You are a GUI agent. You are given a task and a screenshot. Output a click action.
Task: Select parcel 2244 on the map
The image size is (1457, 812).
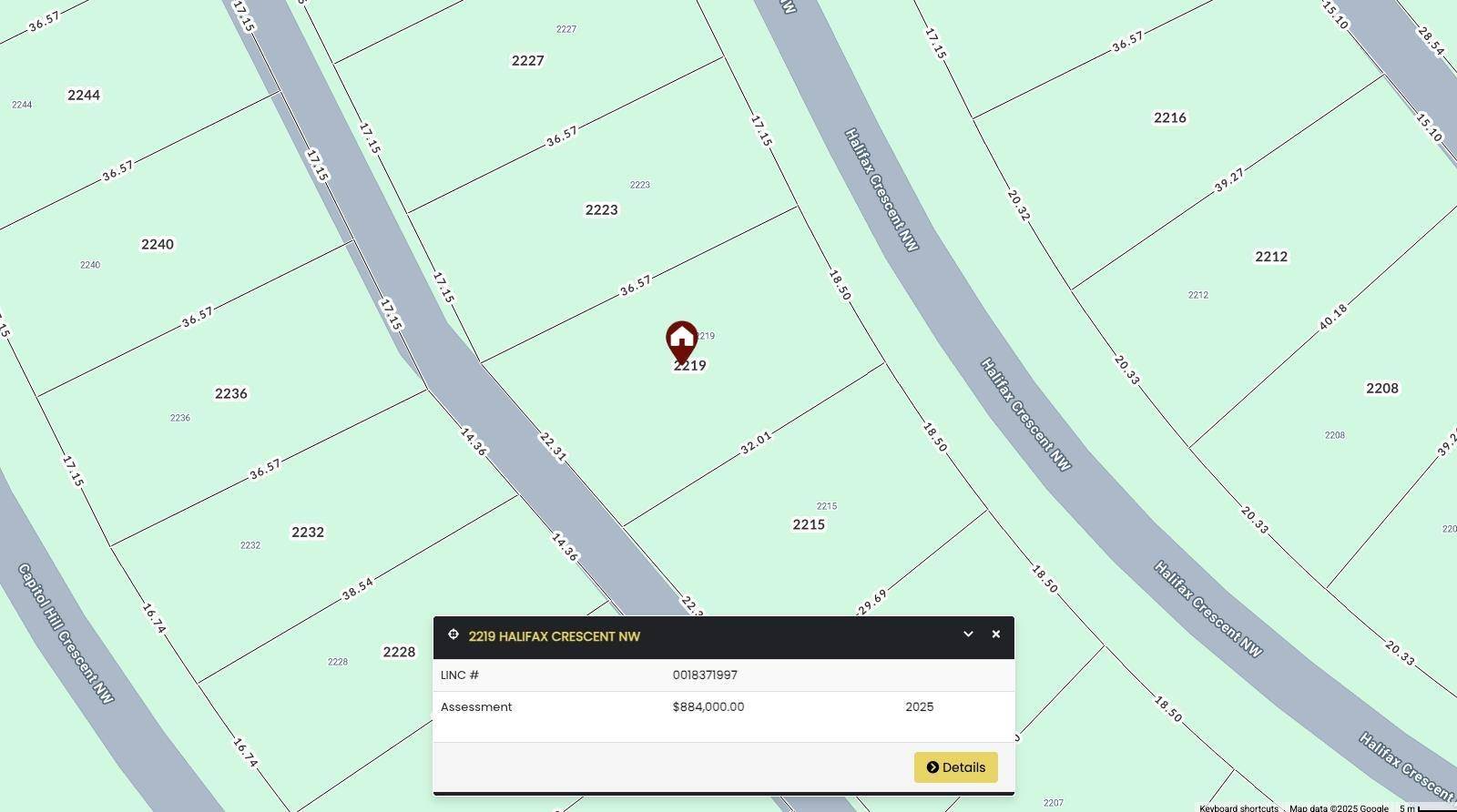[x=84, y=96]
